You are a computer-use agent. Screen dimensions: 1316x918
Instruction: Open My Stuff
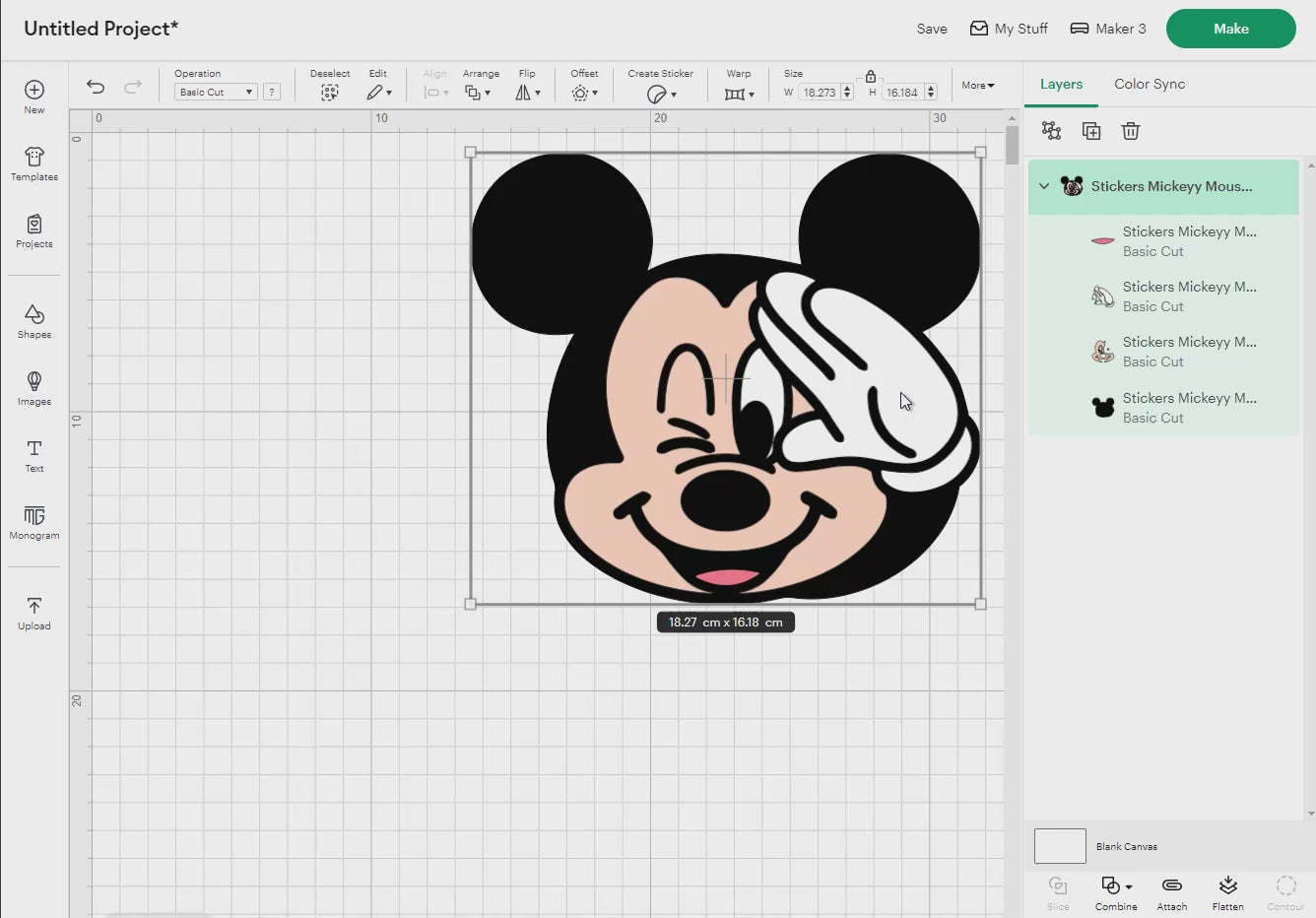pyautogui.click(x=1009, y=29)
